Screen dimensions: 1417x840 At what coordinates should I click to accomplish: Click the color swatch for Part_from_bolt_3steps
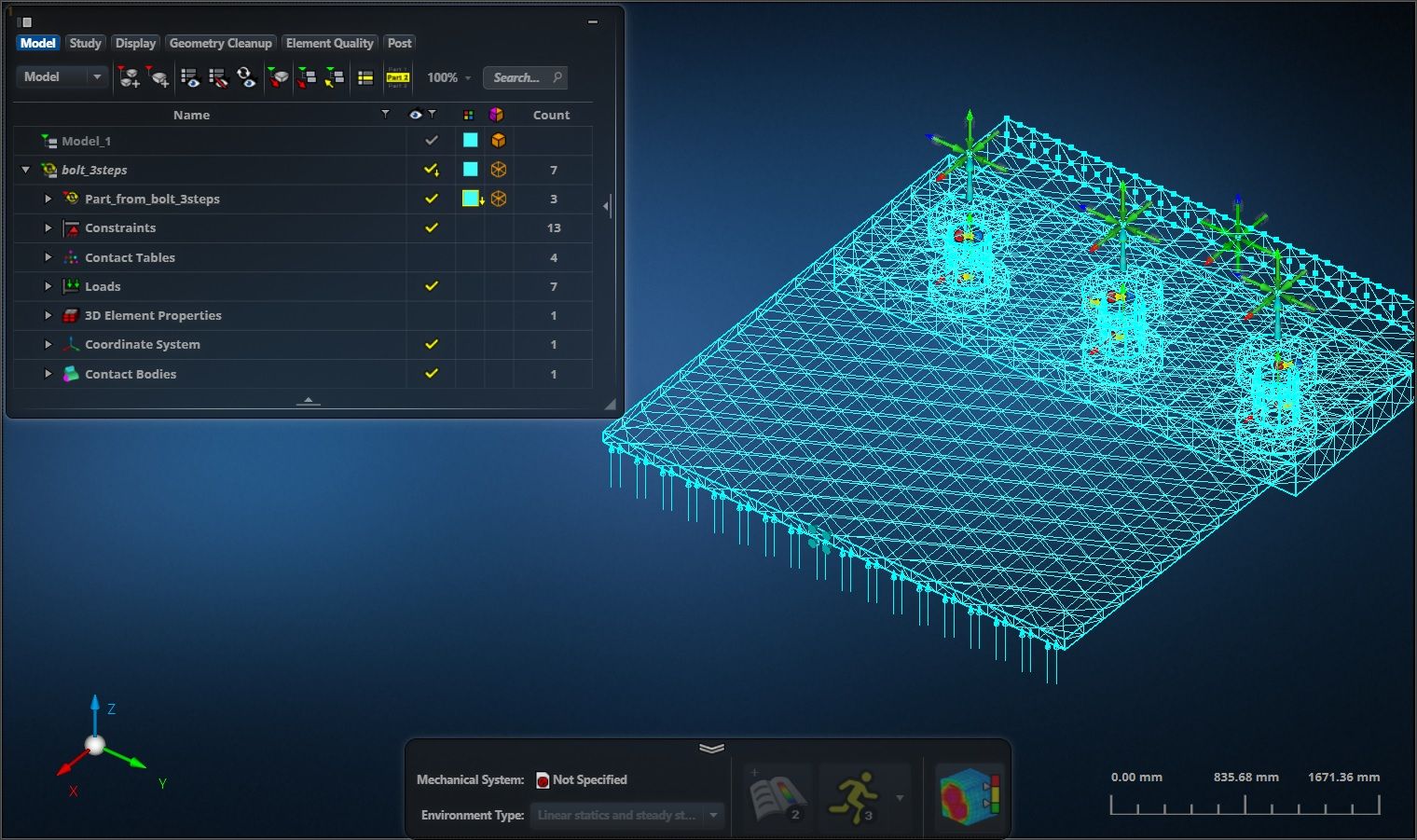[x=471, y=199]
